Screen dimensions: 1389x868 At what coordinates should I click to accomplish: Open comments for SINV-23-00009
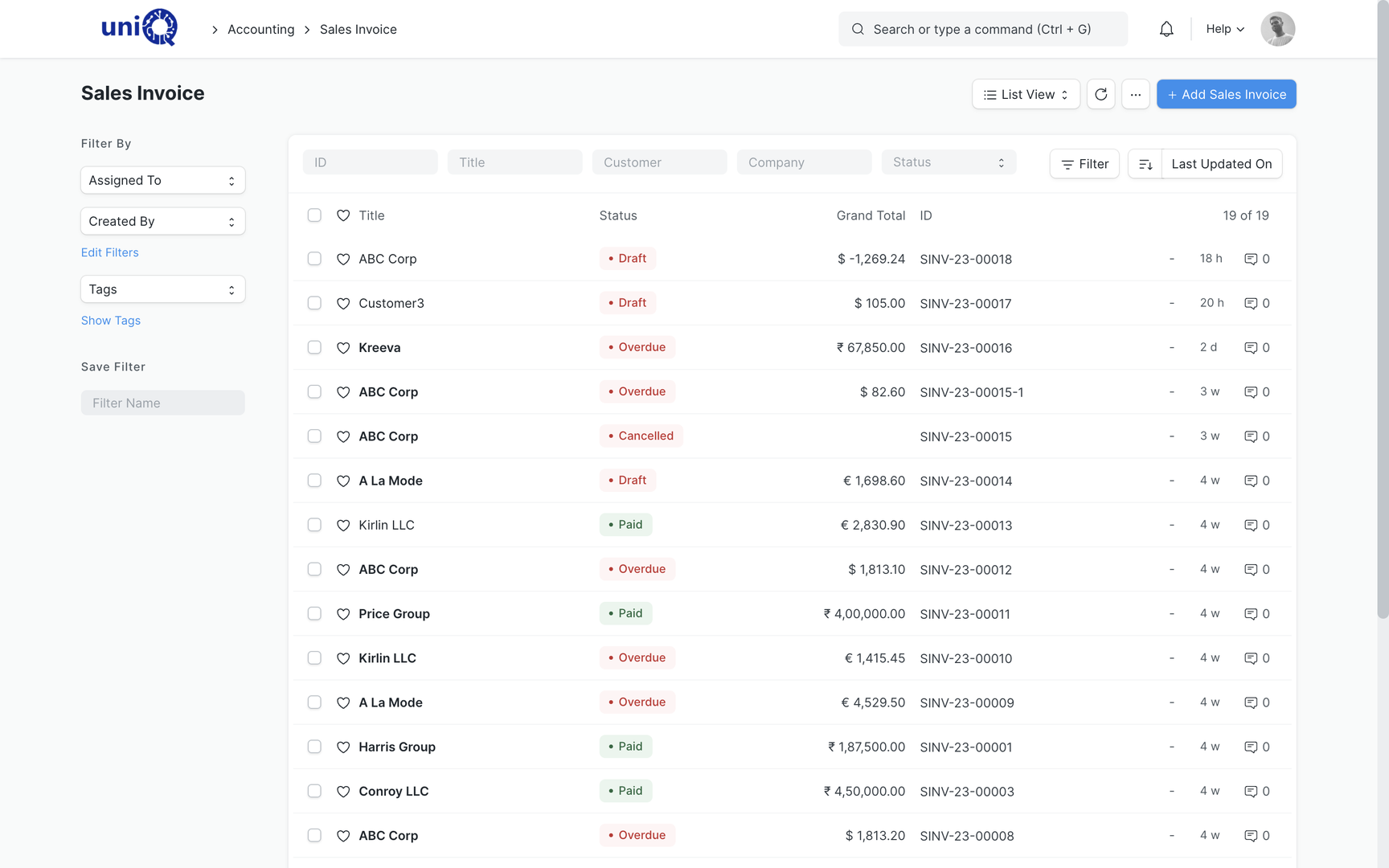[1257, 702]
